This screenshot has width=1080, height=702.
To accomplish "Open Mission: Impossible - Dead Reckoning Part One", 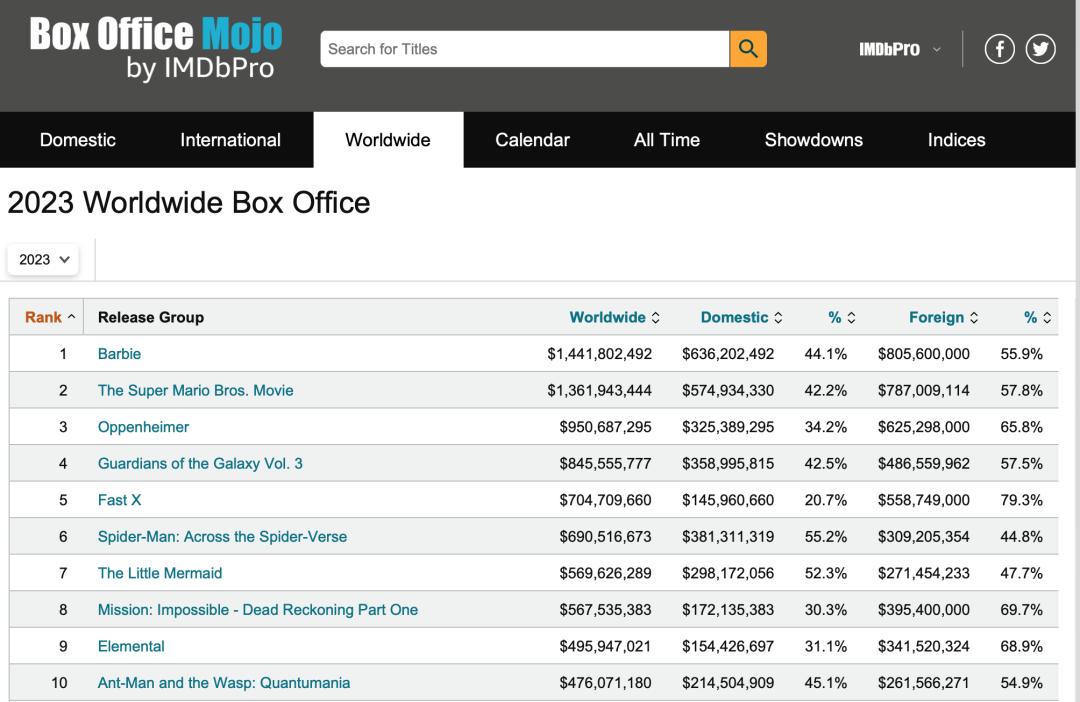I will [258, 610].
